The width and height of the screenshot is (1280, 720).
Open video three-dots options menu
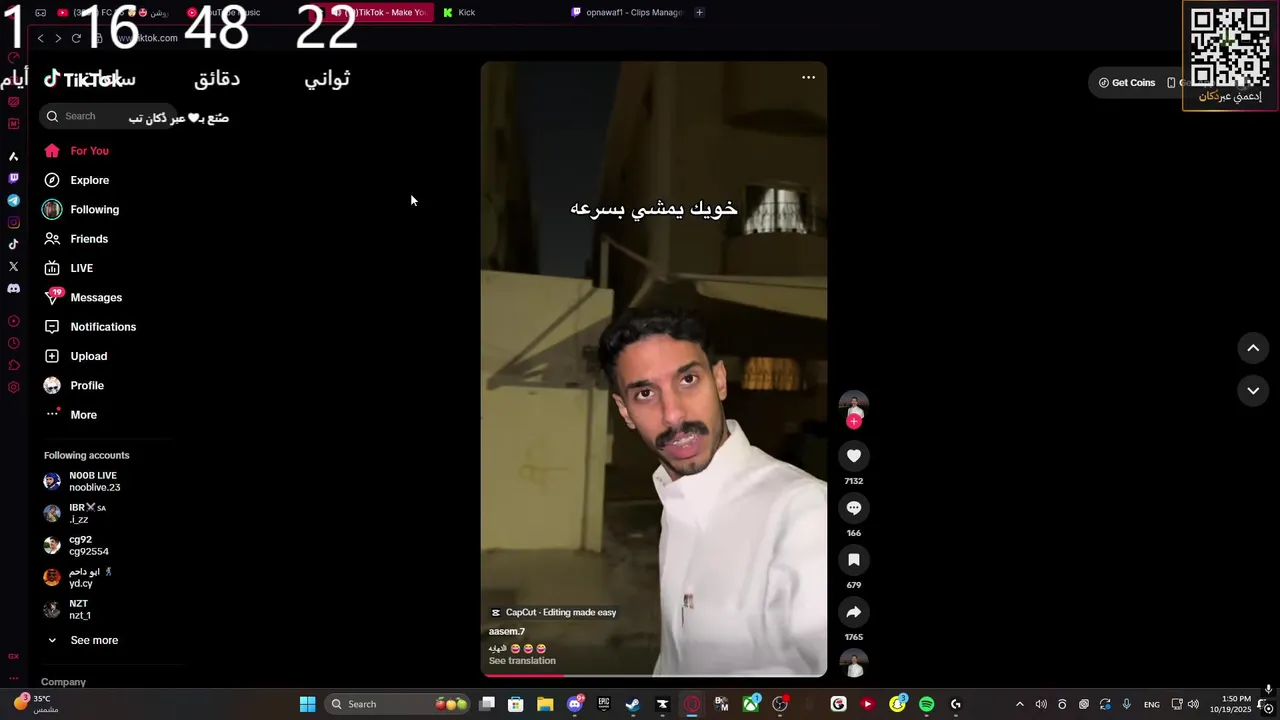coord(808,77)
